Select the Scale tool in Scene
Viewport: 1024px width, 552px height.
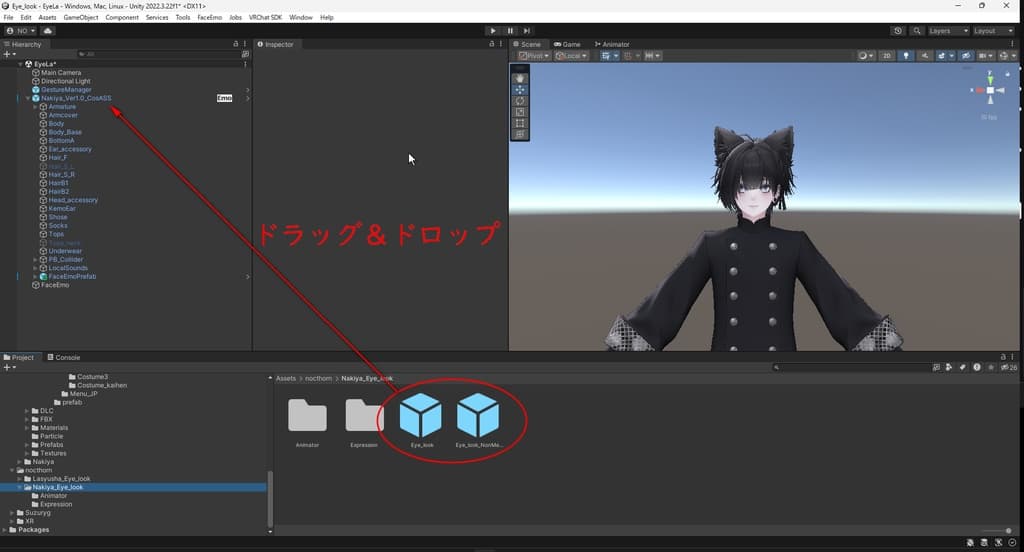coord(520,112)
